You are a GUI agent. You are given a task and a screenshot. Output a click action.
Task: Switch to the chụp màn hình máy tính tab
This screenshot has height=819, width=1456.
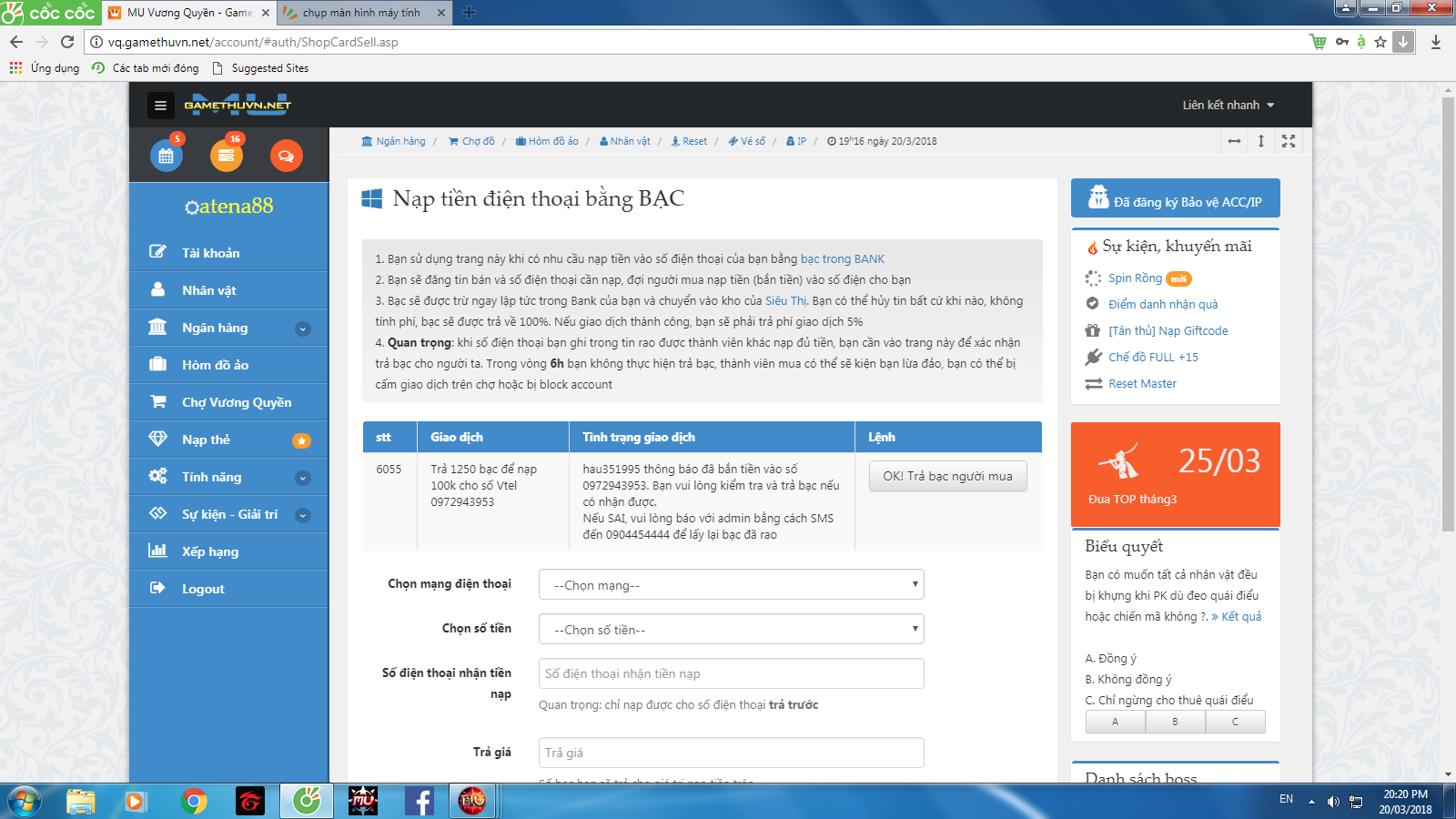pyautogui.click(x=361, y=13)
